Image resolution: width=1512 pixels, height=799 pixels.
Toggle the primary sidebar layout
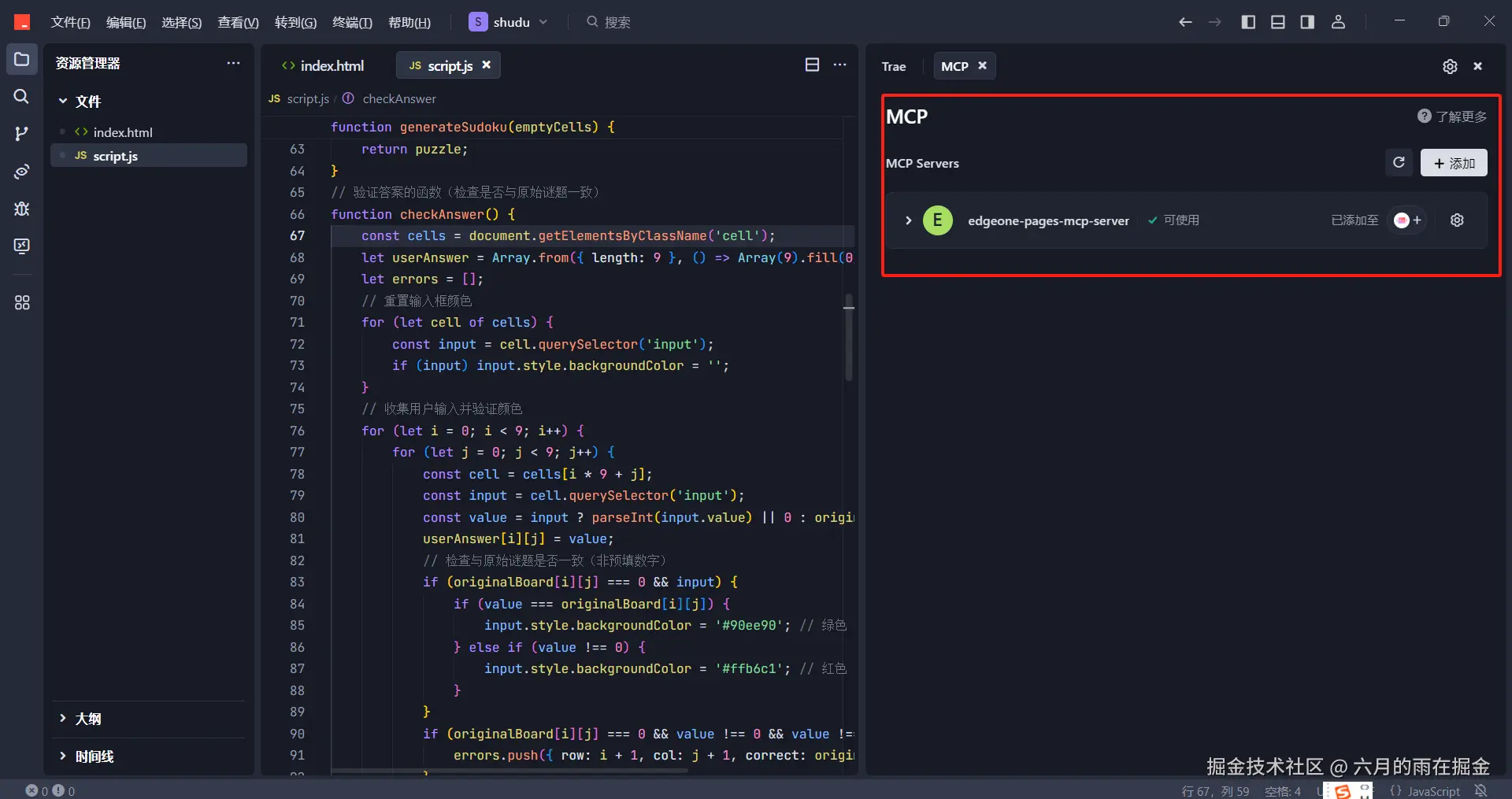point(1248,22)
